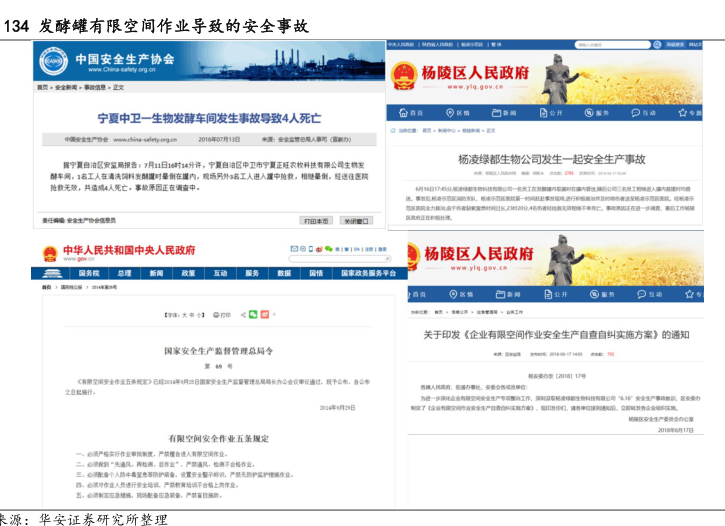Screen dimensions: 725x526
Task: Open 数据 tab in gov.cn navbar
Action: pyautogui.click(x=284, y=273)
